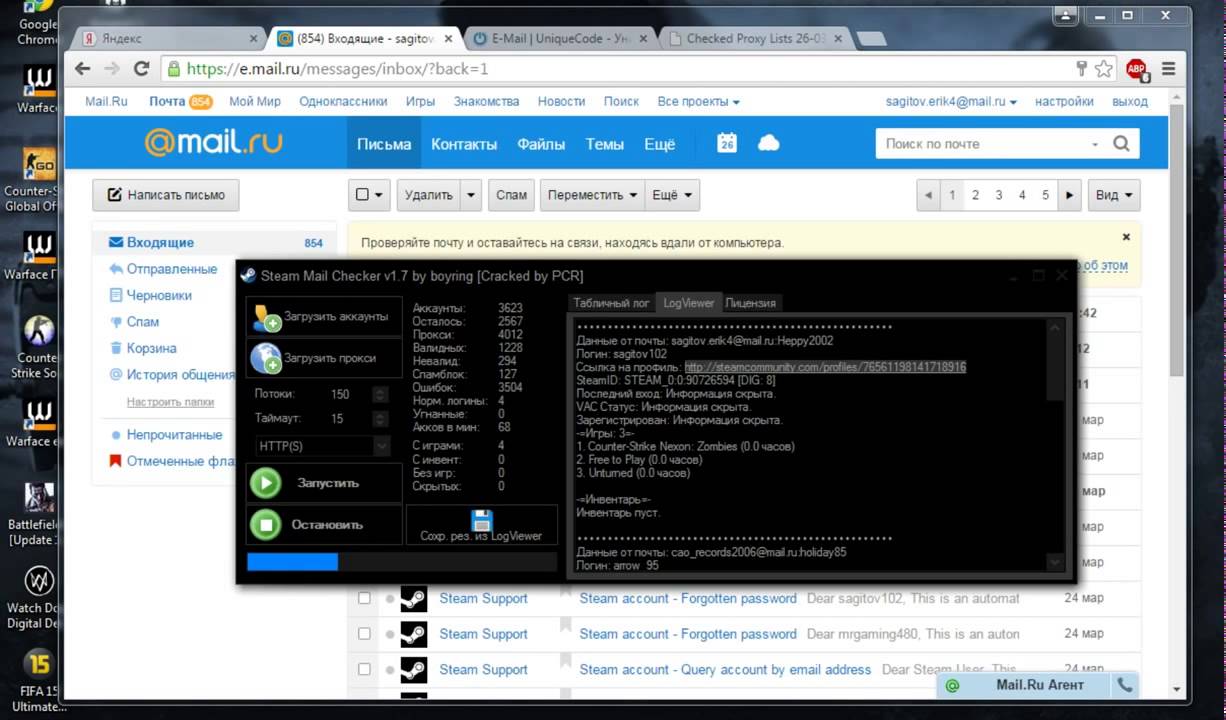Go to the next mail page arrow
Viewport: 1226px width, 720px height.
click(1070, 195)
